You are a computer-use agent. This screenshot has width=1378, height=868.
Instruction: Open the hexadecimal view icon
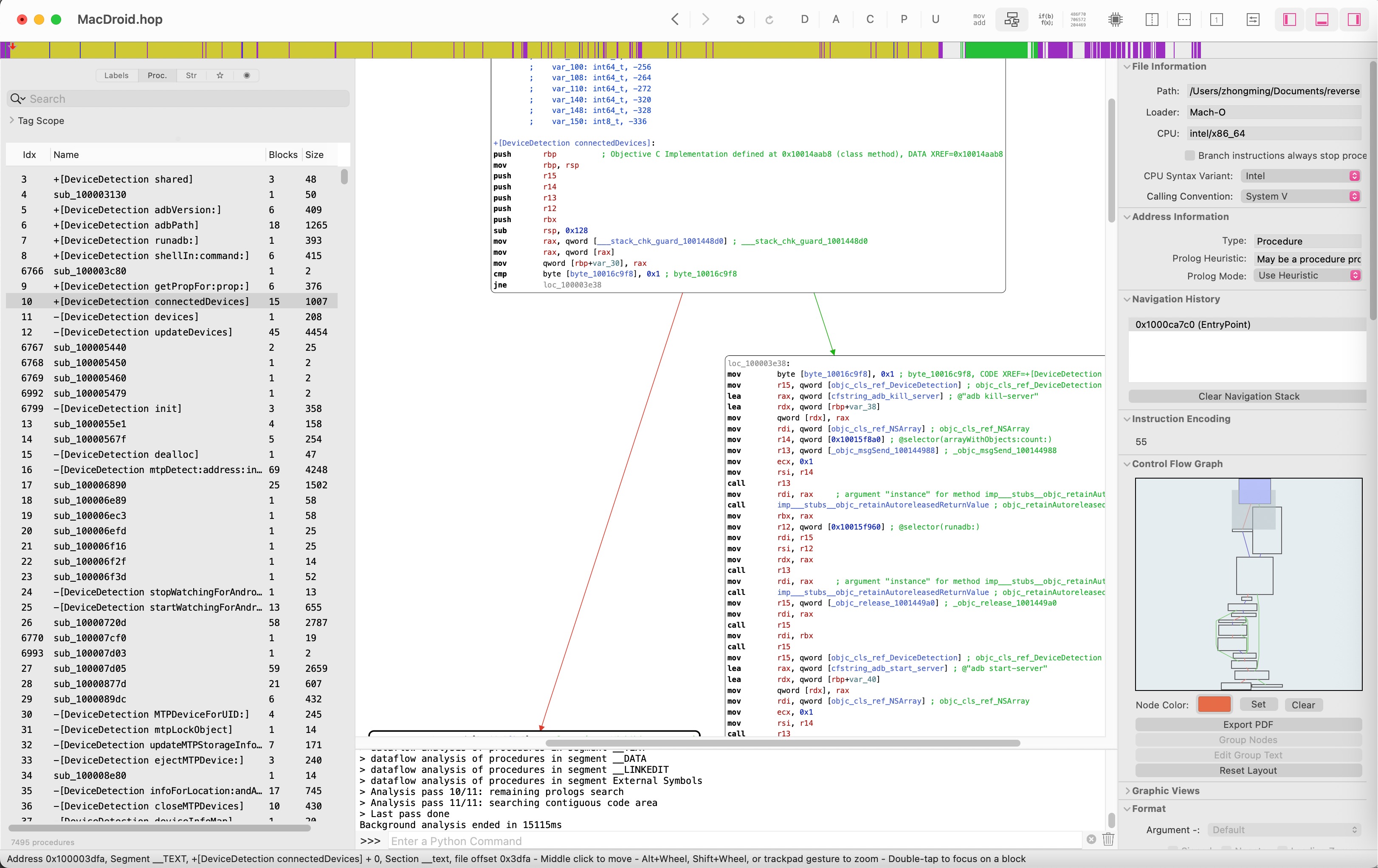pos(1078,20)
